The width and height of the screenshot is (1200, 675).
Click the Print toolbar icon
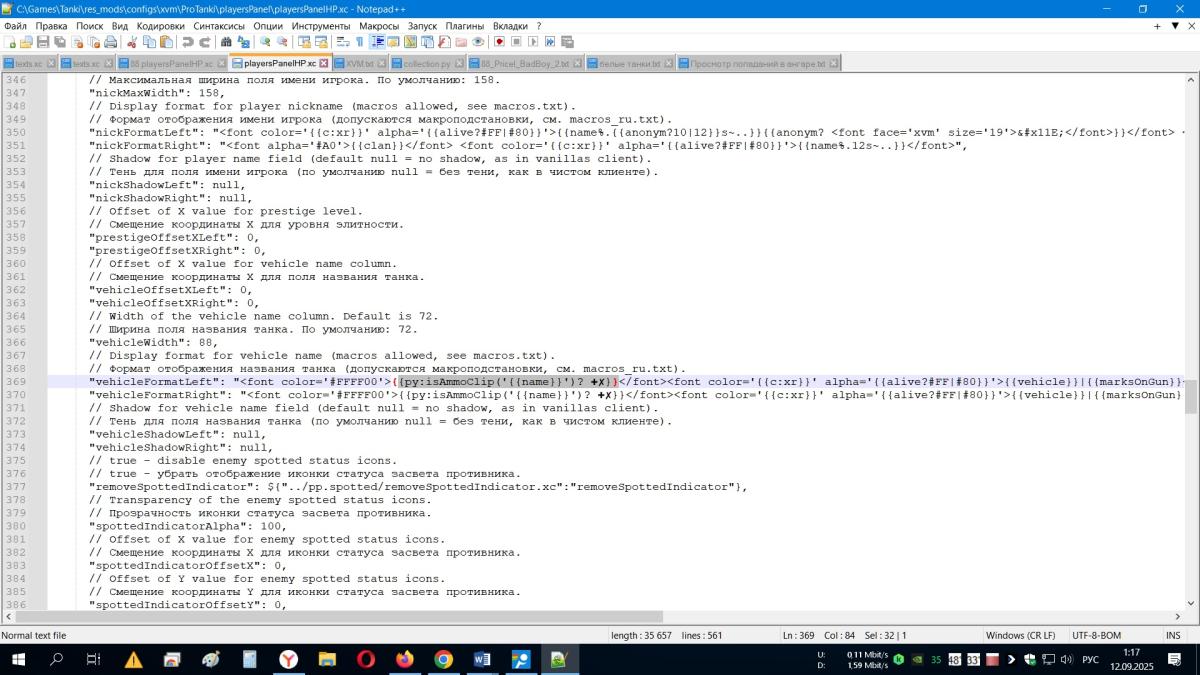click(110, 42)
